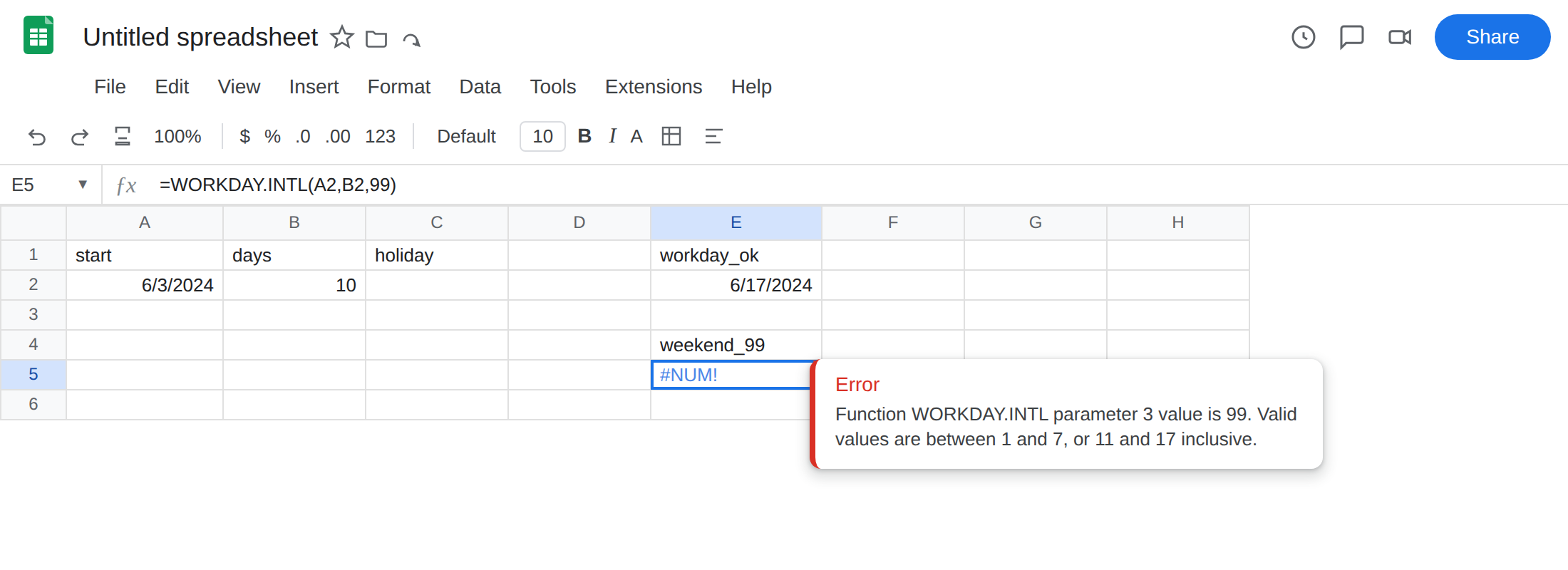Click the font size 10 field
Screen dimensions: 1568x570
point(542,136)
